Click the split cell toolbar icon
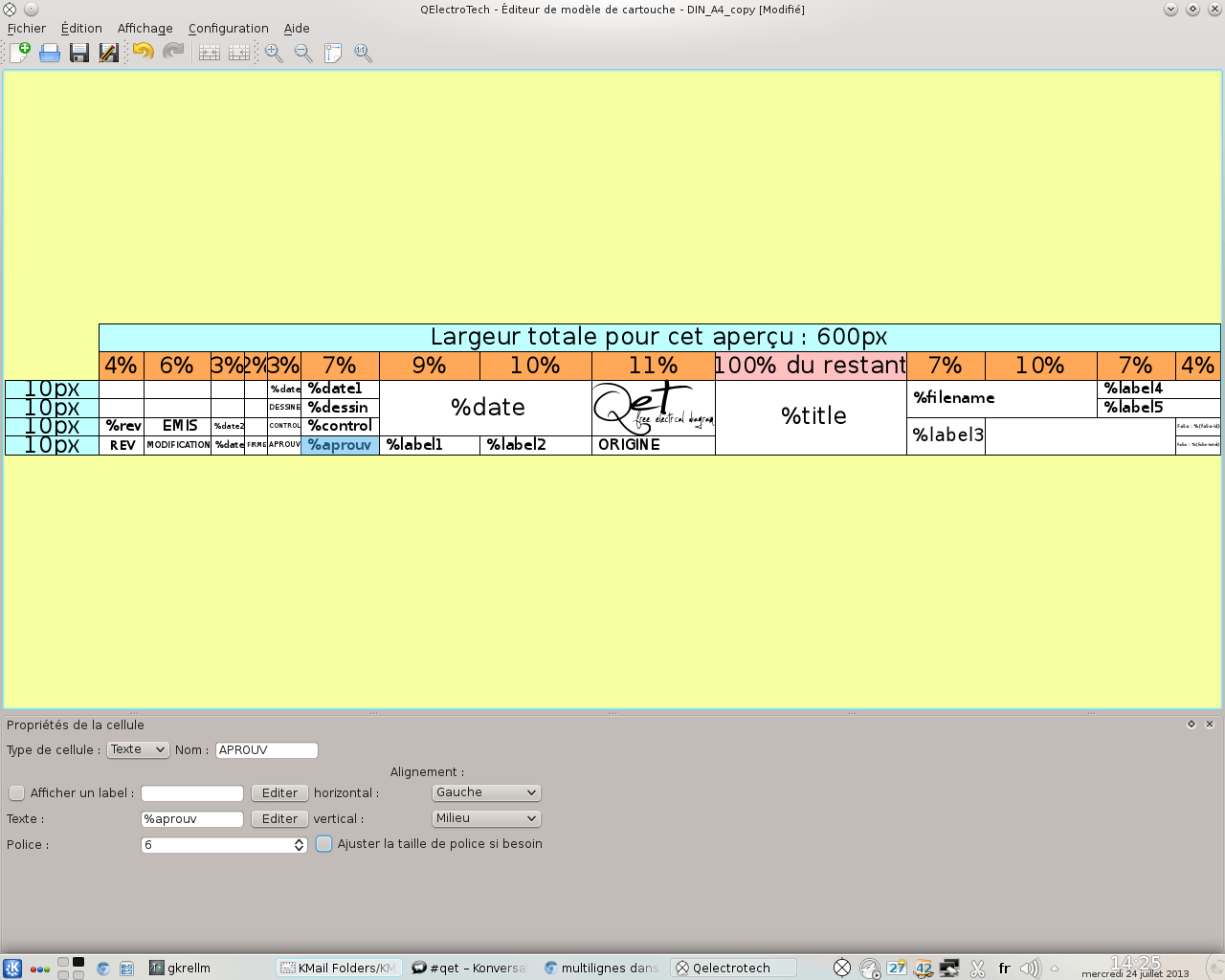The width and height of the screenshot is (1225, 980). point(239,53)
